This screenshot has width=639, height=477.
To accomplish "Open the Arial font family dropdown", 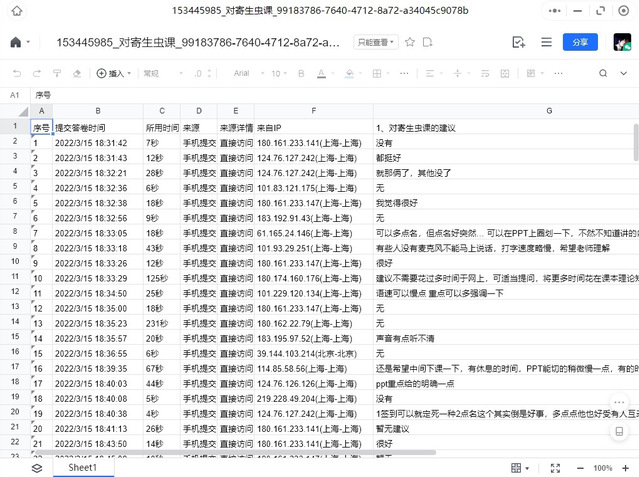I will point(247,73).
